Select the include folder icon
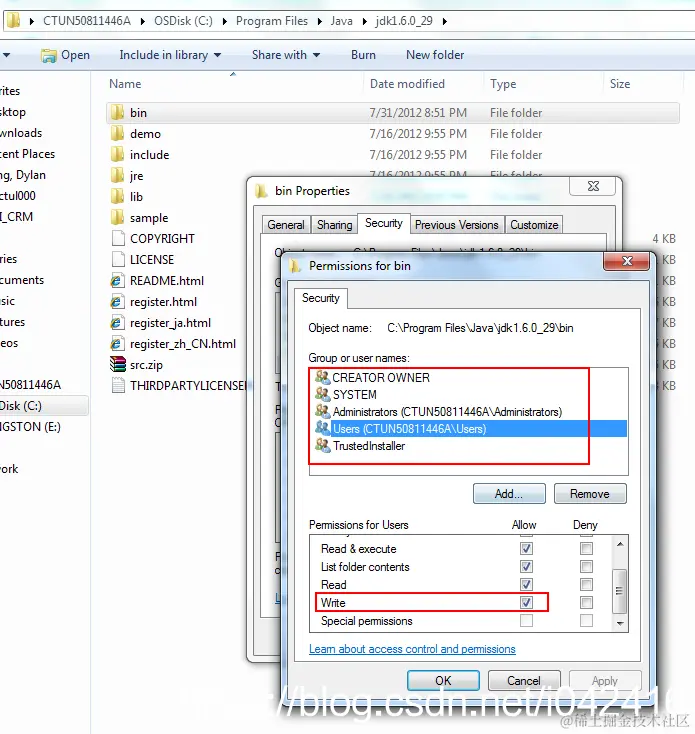This screenshot has height=734, width=695. coord(117,155)
